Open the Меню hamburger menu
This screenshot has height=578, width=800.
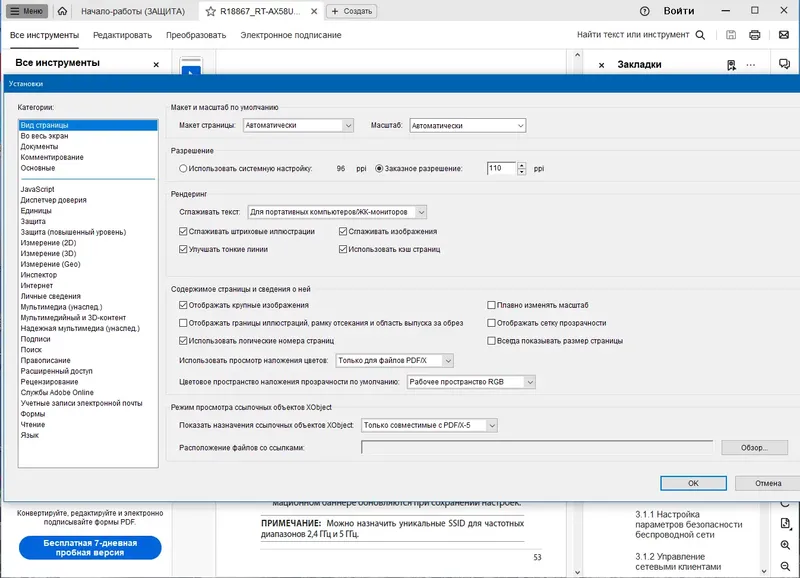click(x=27, y=11)
